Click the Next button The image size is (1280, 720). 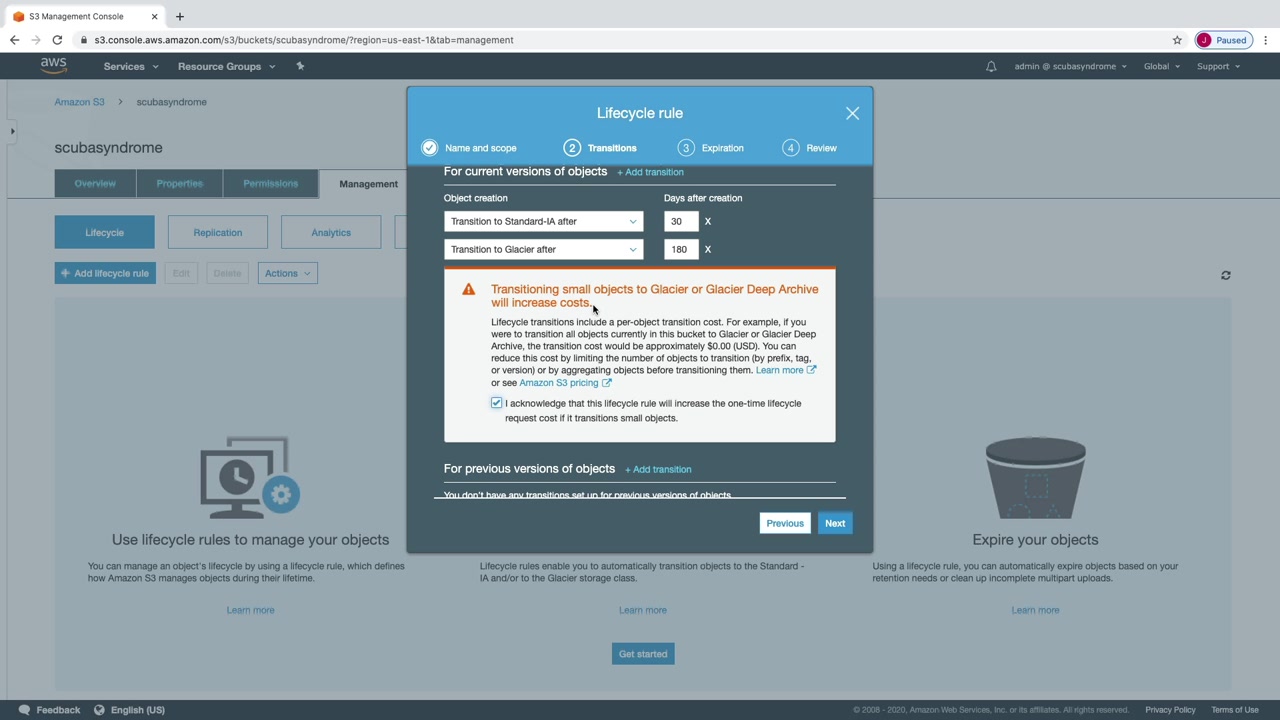coord(835,523)
